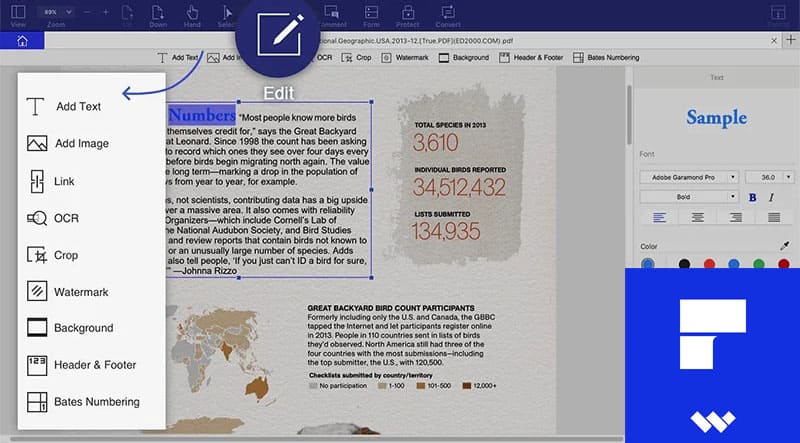Choose Add Image in the enlarged edit list
This screenshot has height=443, width=800.
[x=68, y=143]
